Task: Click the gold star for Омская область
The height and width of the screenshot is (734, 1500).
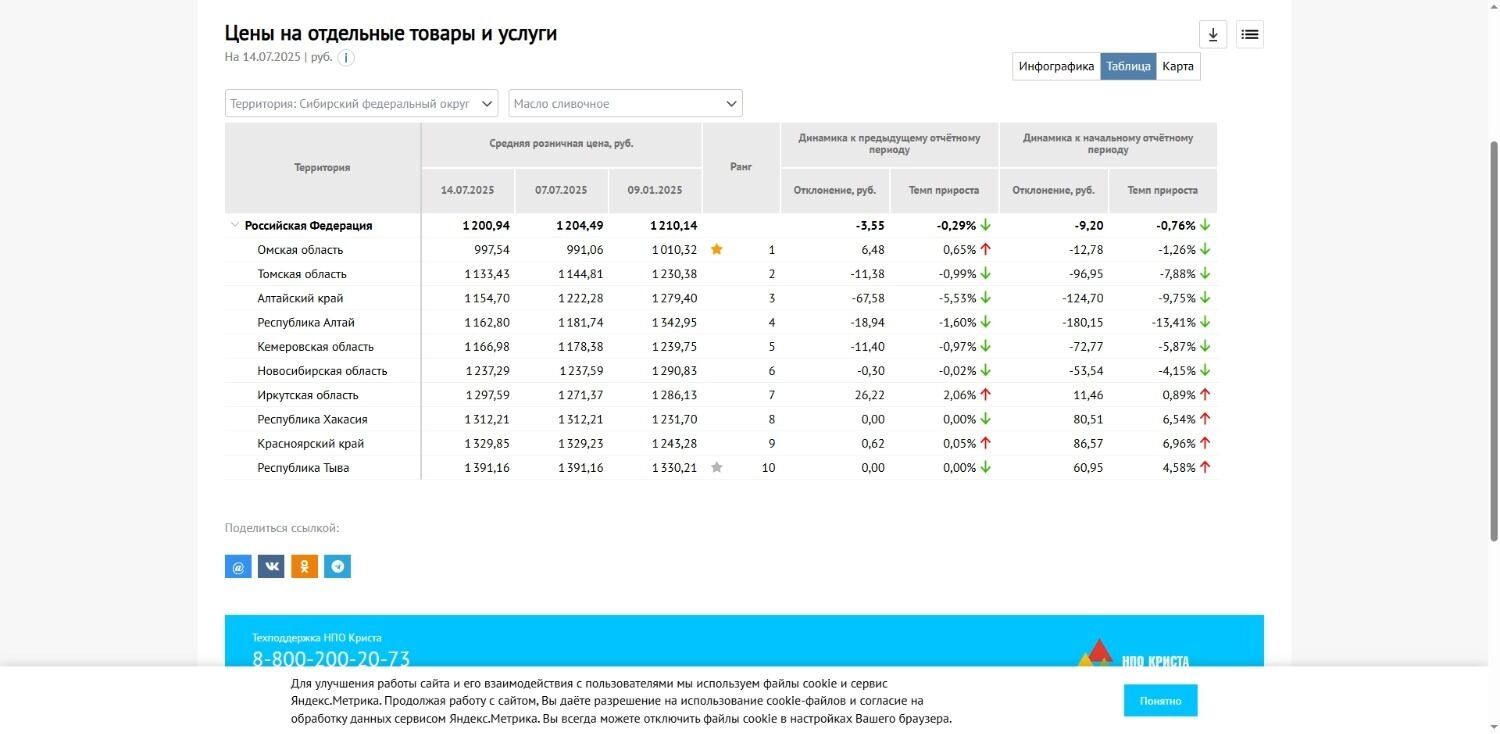Action: 716,250
